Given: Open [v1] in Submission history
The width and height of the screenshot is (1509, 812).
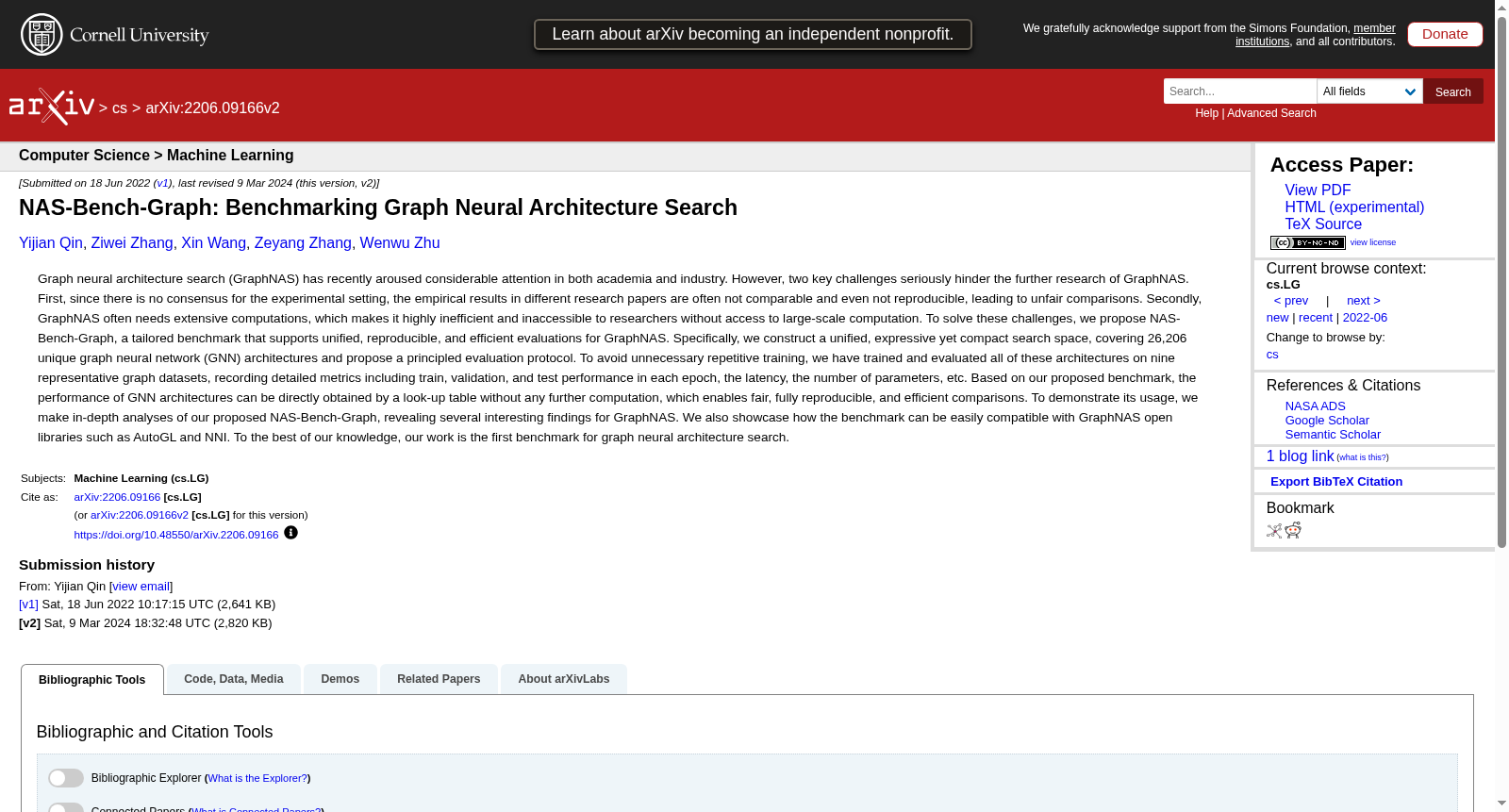Looking at the screenshot, I should tap(28, 605).
